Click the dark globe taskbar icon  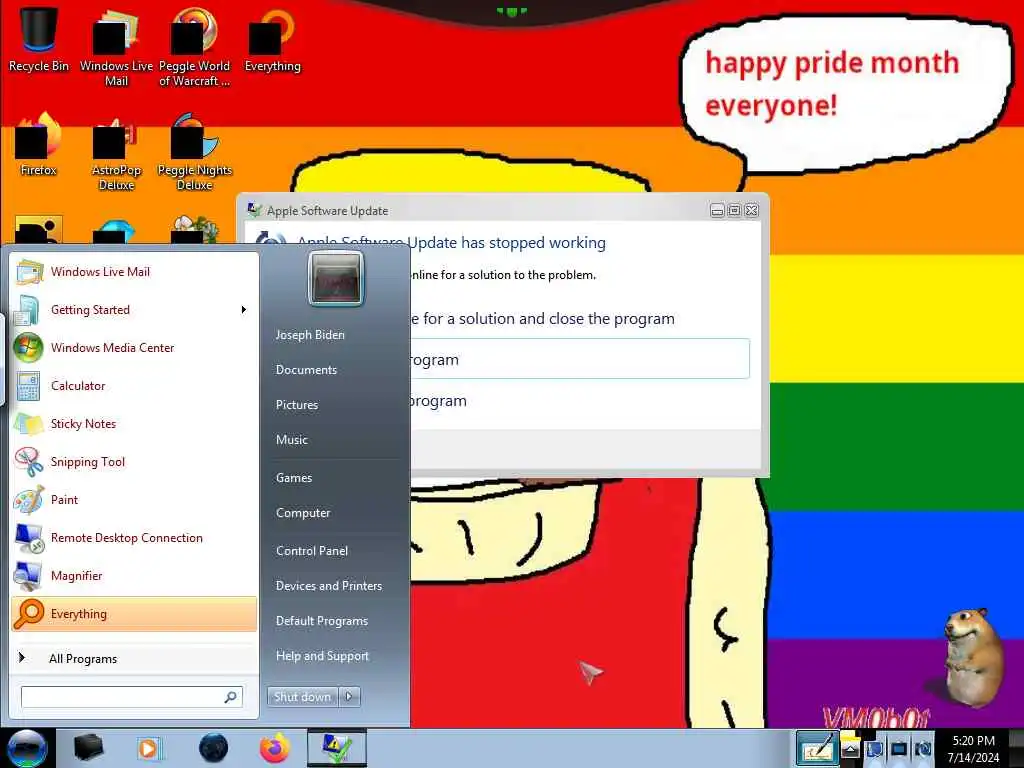click(213, 748)
